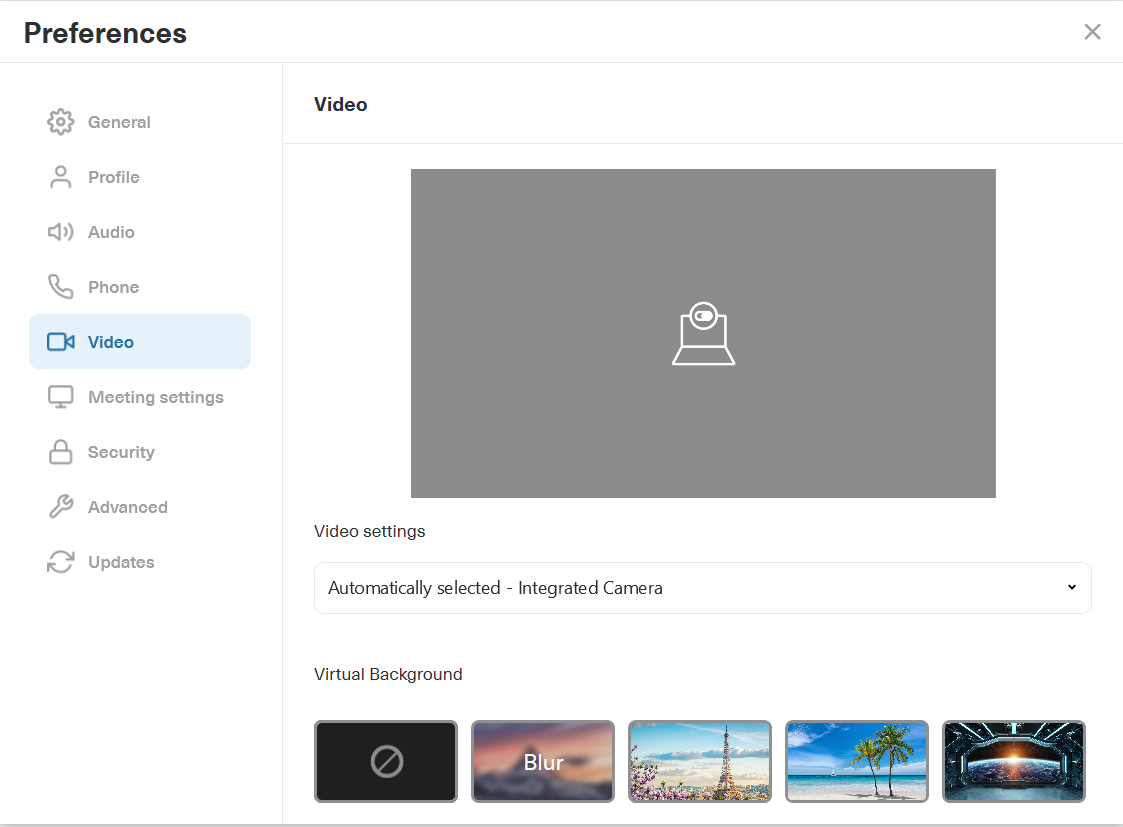Click the Security padlock icon
The width and height of the screenshot is (1123, 827).
click(x=61, y=451)
